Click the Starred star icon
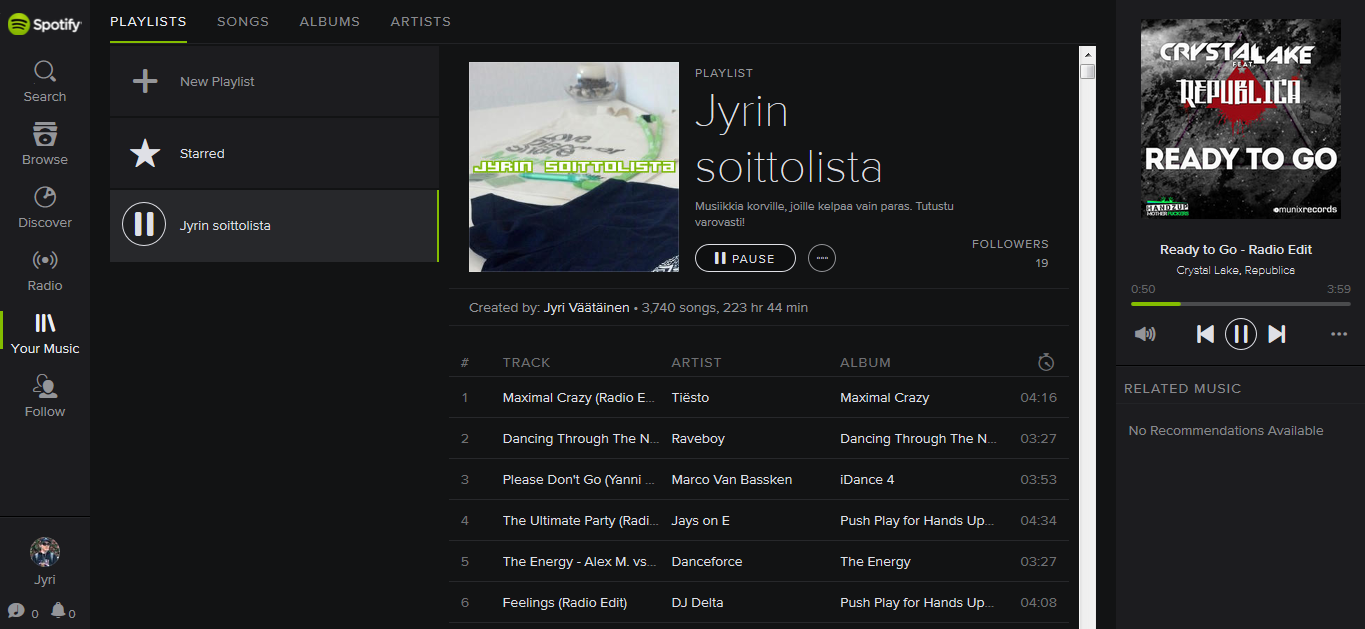1365x629 pixels. (x=145, y=153)
